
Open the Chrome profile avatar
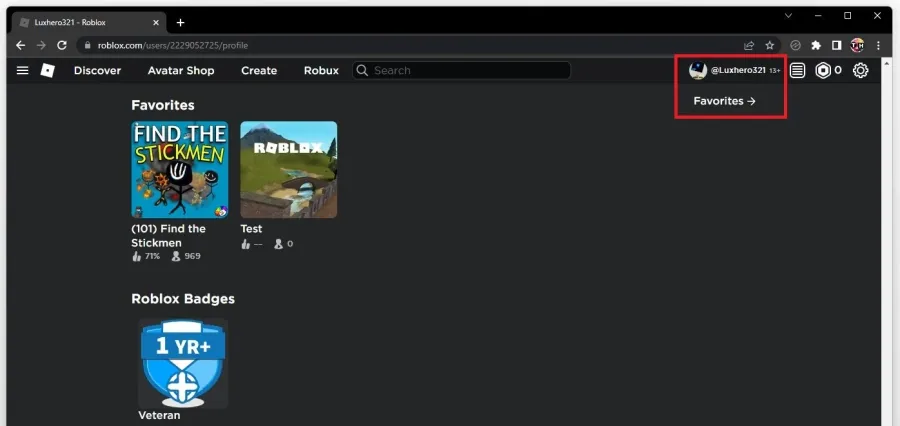click(x=857, y=45)
